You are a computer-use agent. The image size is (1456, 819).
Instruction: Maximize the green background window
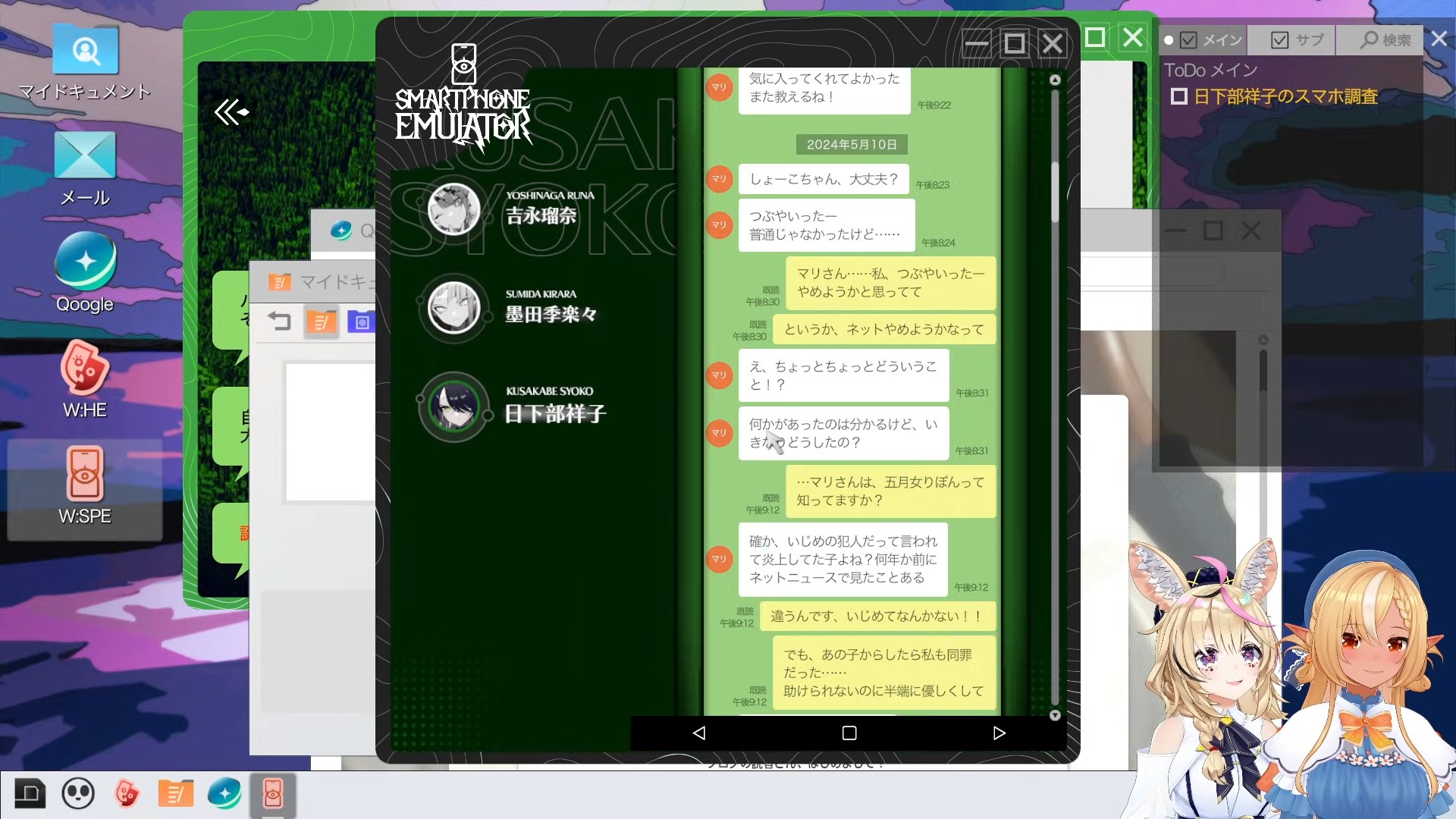coord(1094,38)
